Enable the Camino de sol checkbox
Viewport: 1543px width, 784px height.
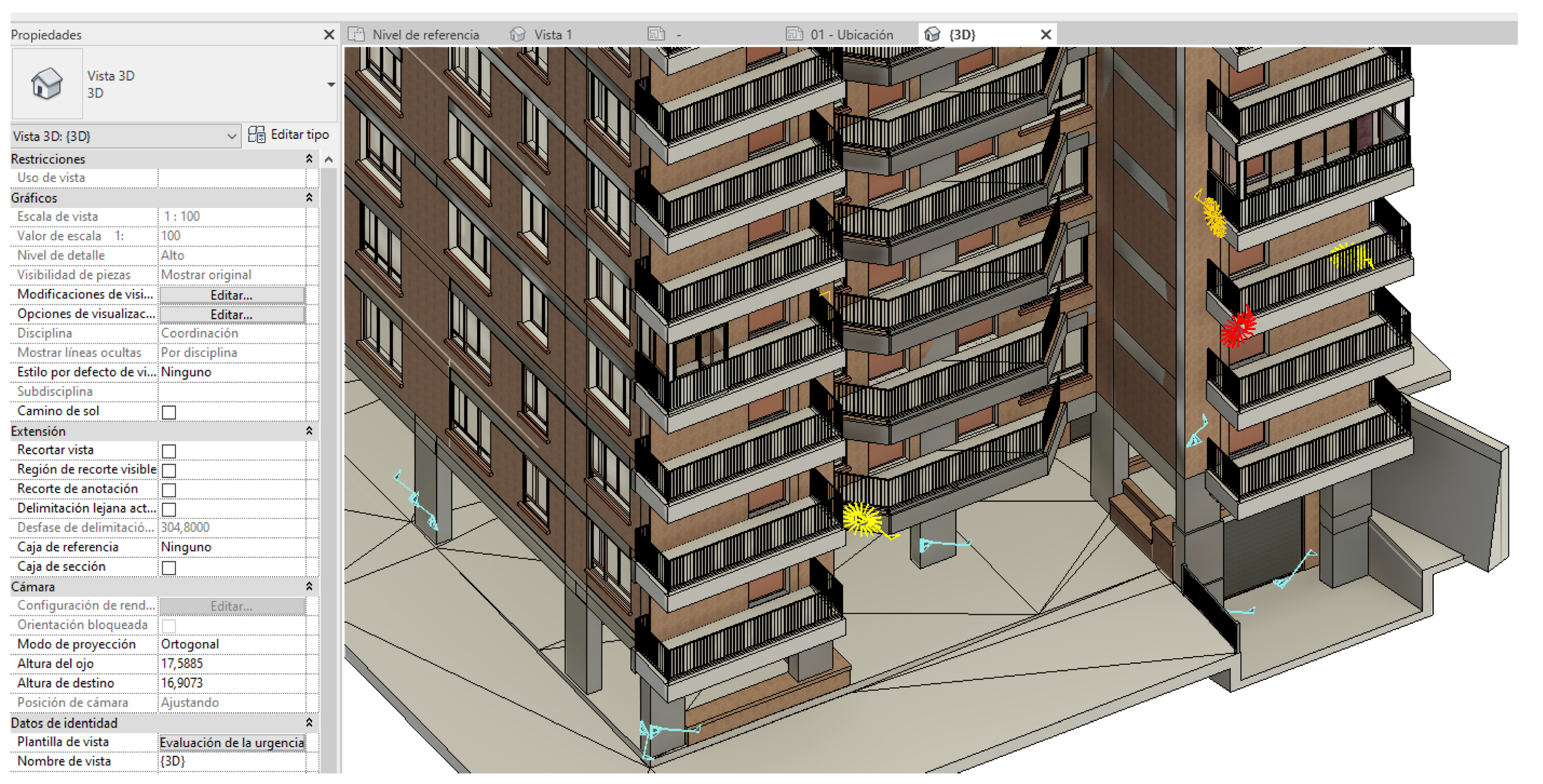tap(169, 412)
